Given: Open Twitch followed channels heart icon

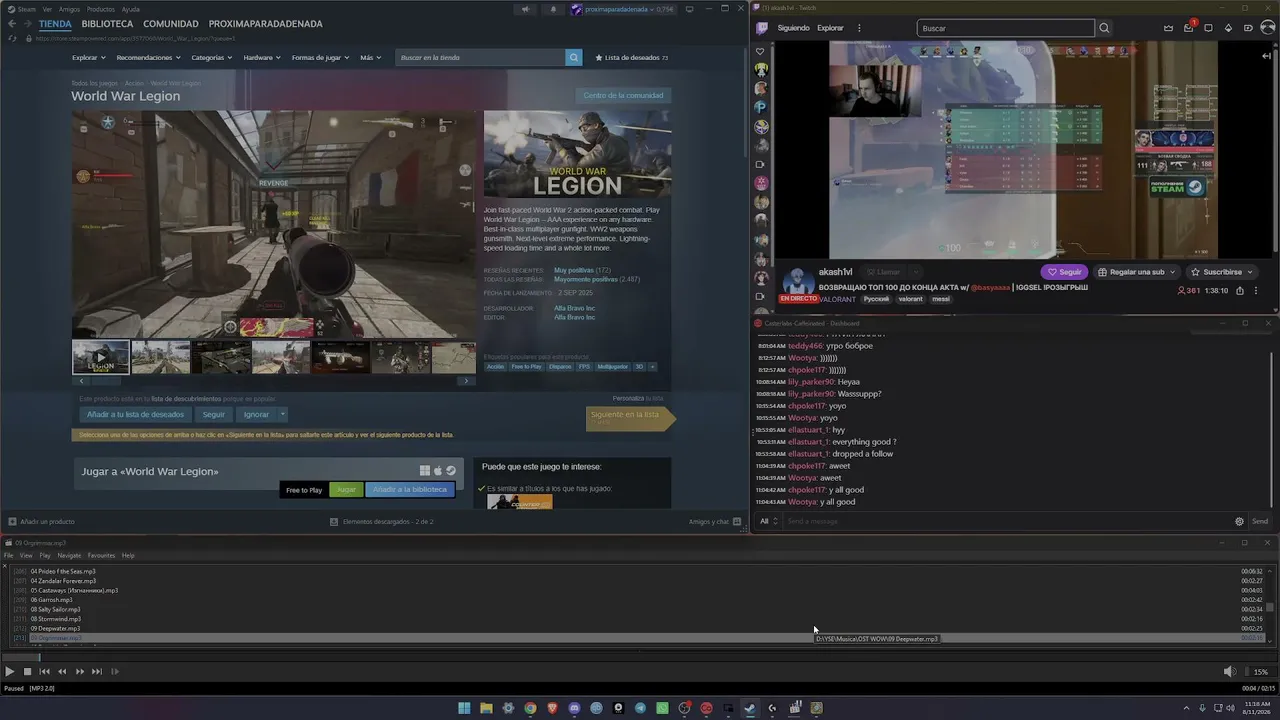Looking at the screenshot, I should 761,51.
